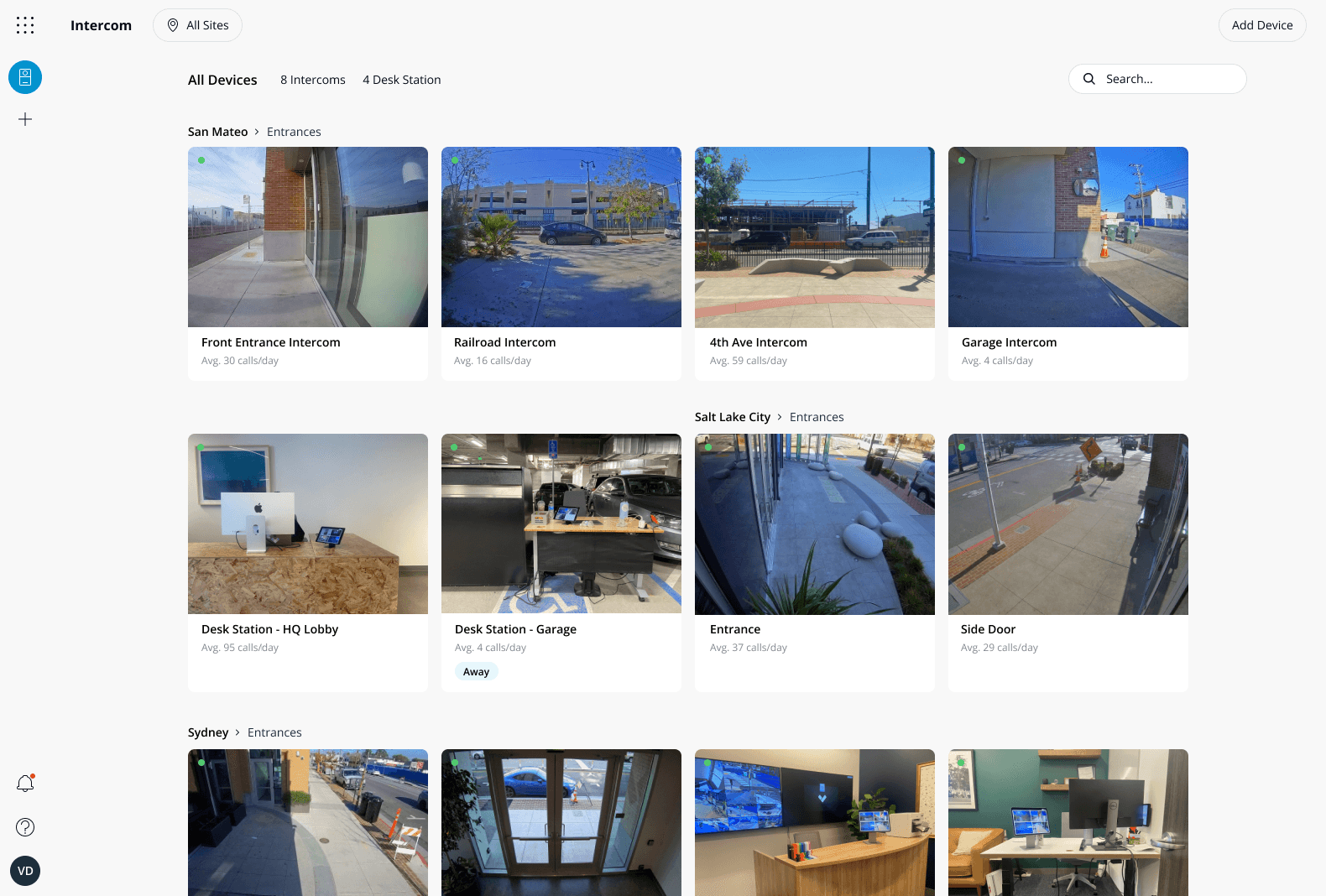Click Entrances next to San Mateo
Image resolution: width=1326 pixels, height=896 pixels.
294,132
